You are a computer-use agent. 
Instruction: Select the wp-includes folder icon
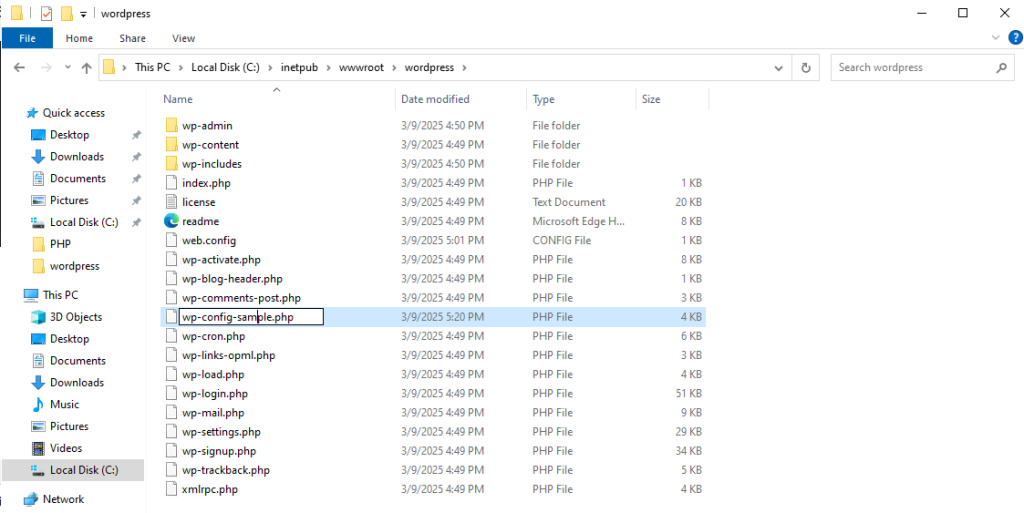tap(171, 164)
